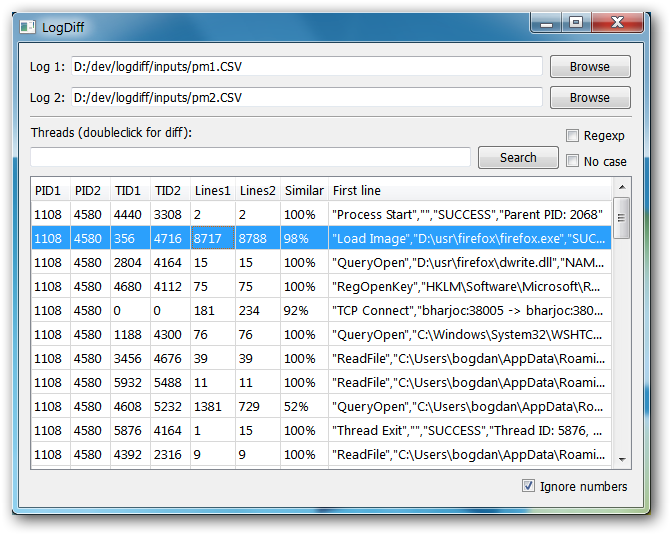This screenshot has width=671, height=535.
Task: Click the LogDiff app icon in title bar
Action: [27, 27]
